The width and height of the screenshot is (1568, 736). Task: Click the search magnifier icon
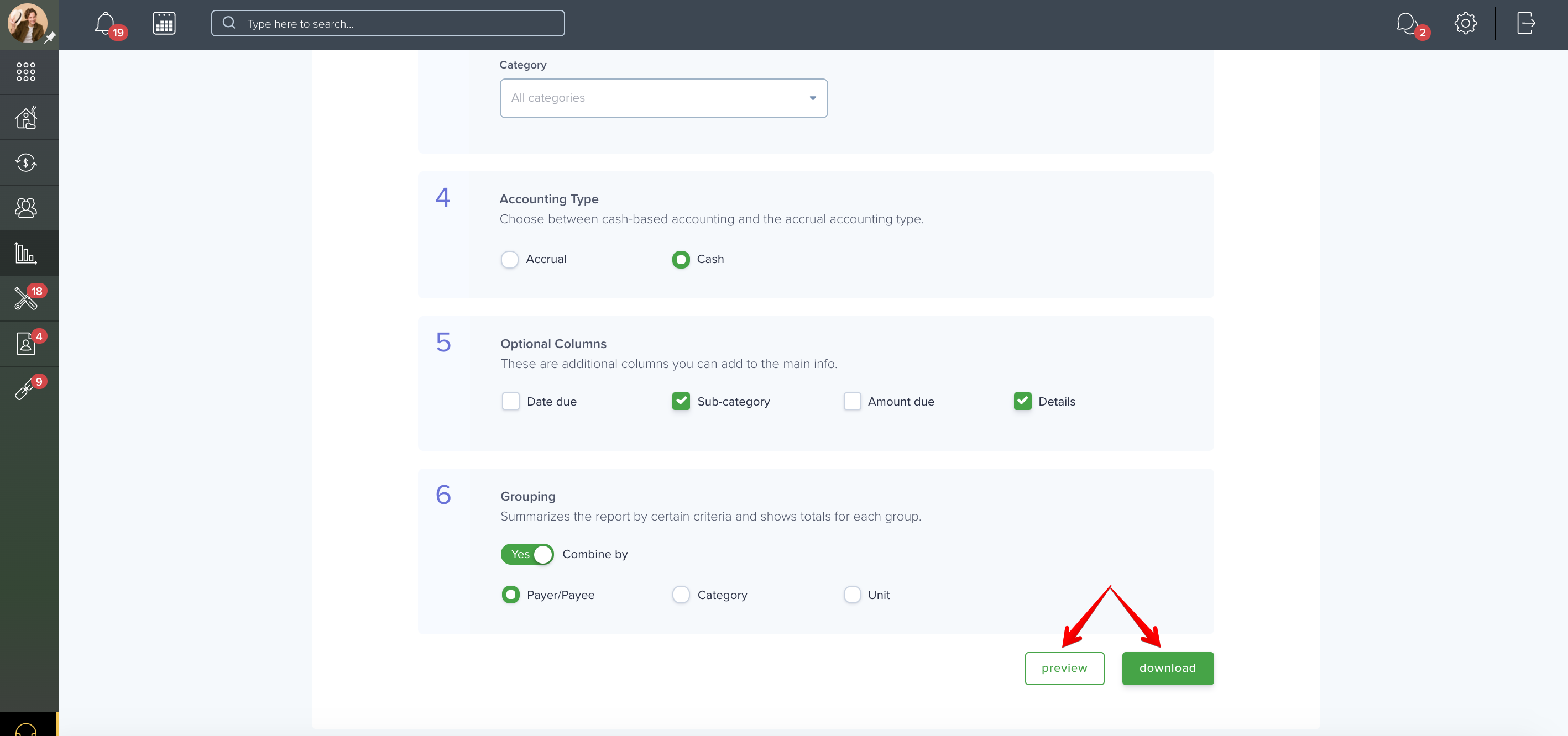tap(229, 23)
